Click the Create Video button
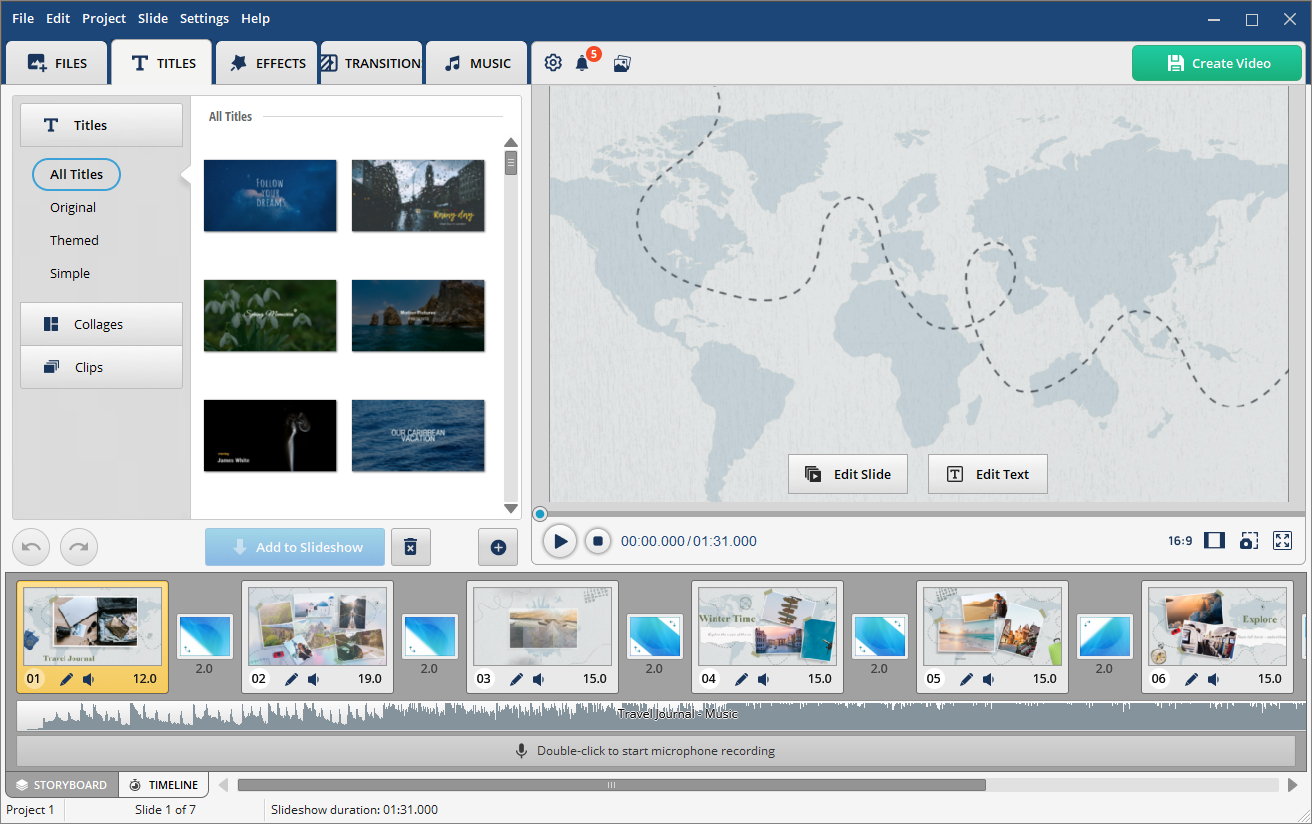This screenshot has width=1312, height=824. click(x=1217, y=63)
